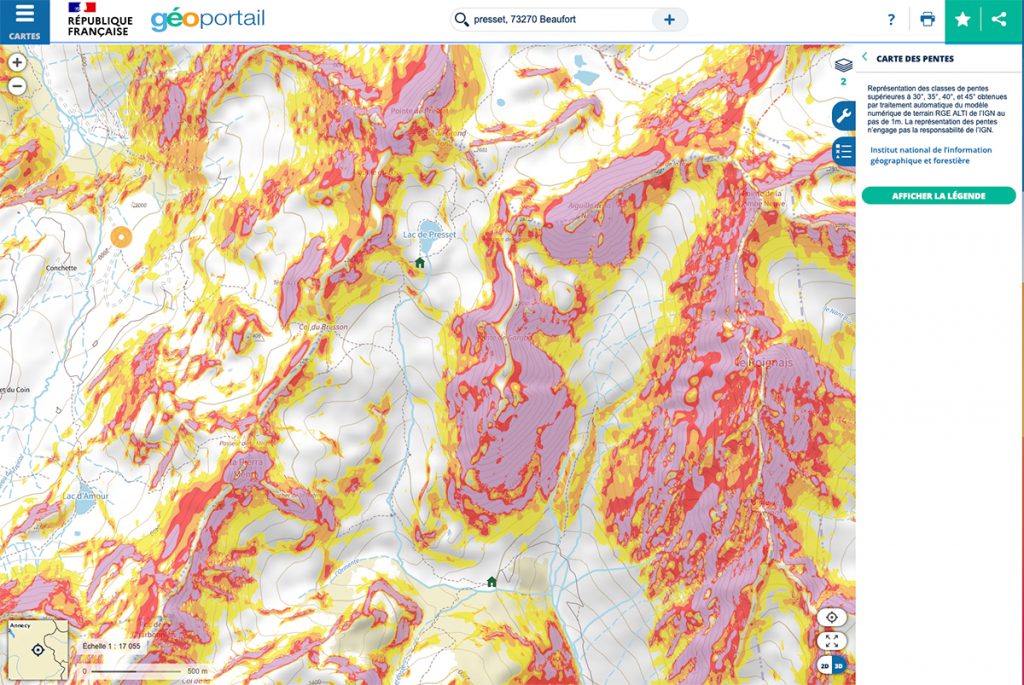Image resolution: width=1024 pixels, height=685 pixels.
Task: Toggle fullscreen map view icon
Action: point(831,641)
